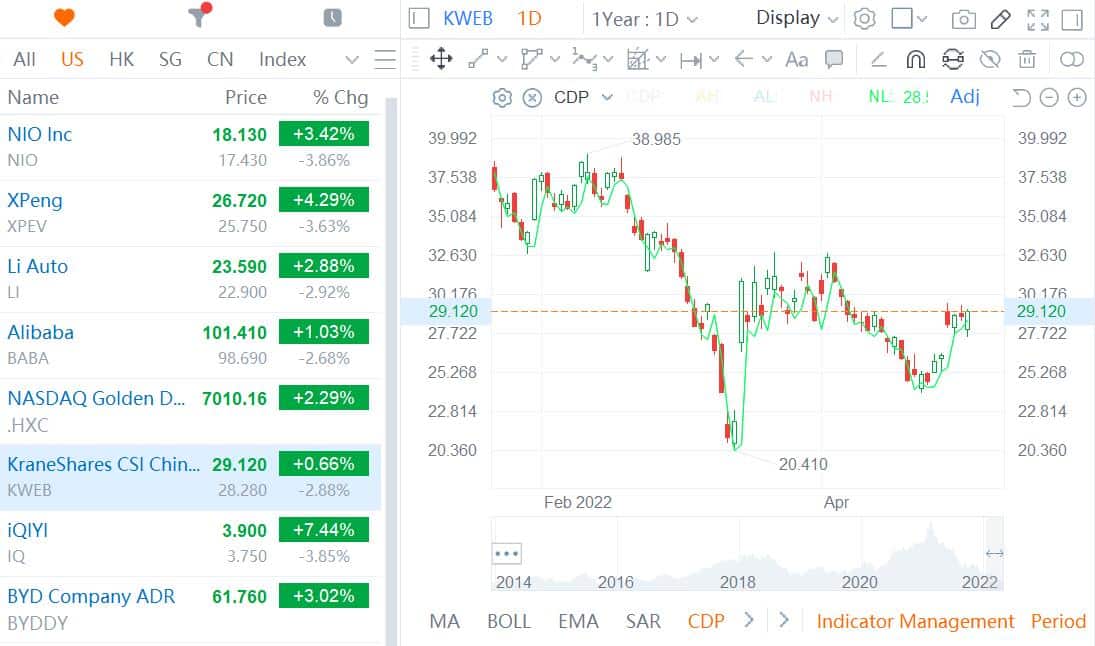Switch to the HK market tab

click(x=121, y=59)
